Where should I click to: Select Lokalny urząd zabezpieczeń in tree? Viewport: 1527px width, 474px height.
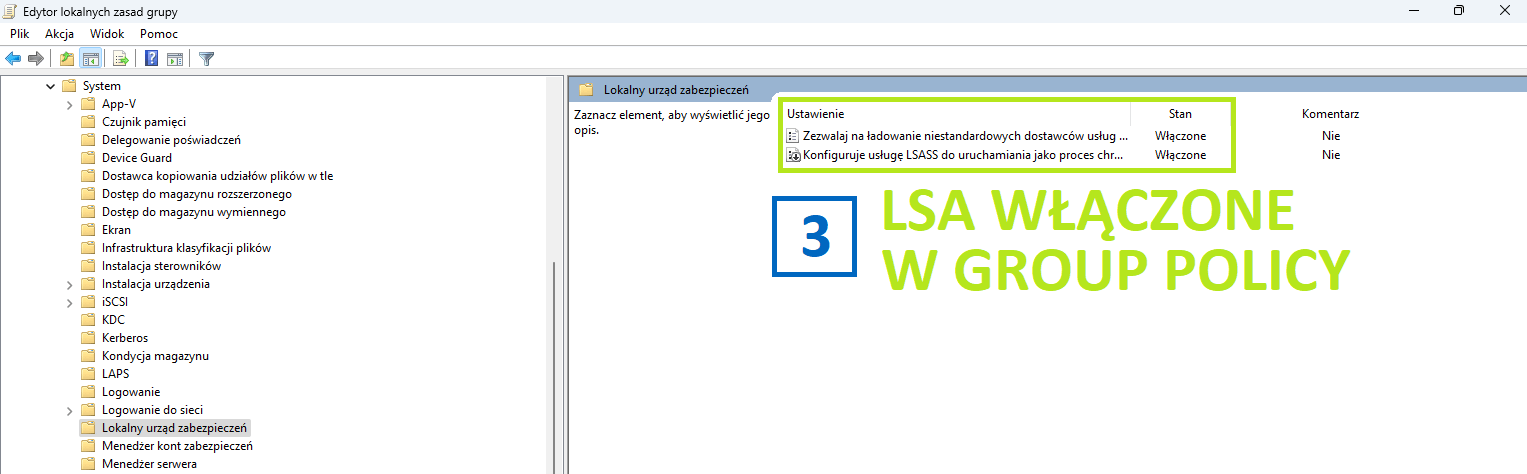point(175,428)
